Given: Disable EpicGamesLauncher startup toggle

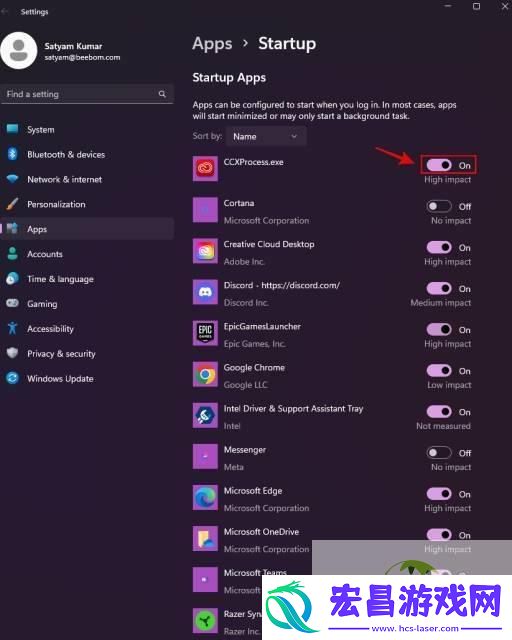Looking at the screenshot, I should point(439,329).
